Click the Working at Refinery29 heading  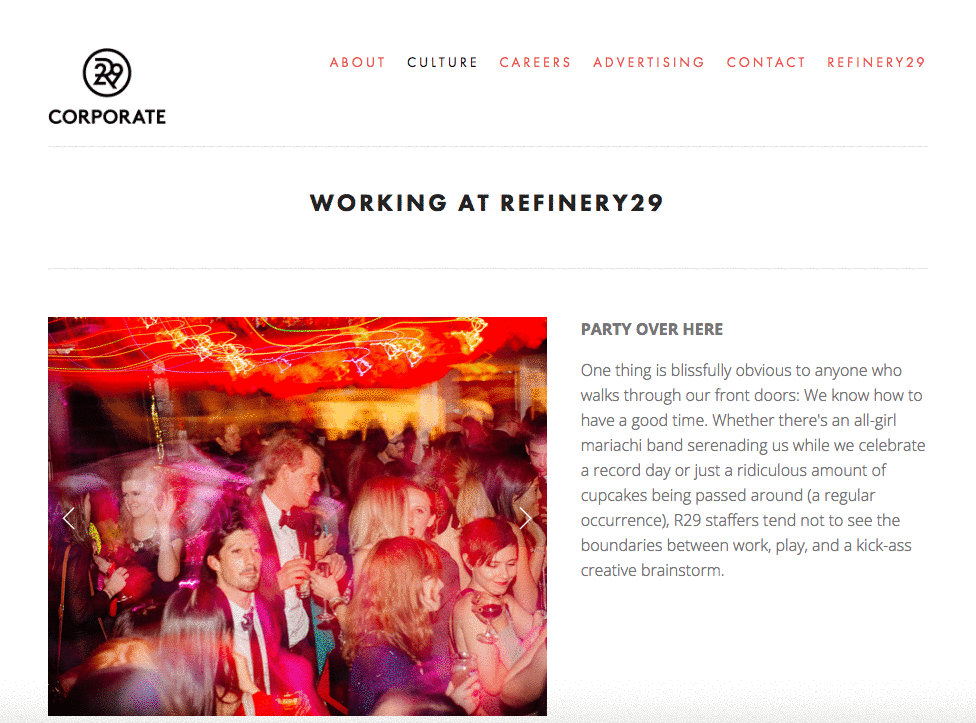[487, 203]
